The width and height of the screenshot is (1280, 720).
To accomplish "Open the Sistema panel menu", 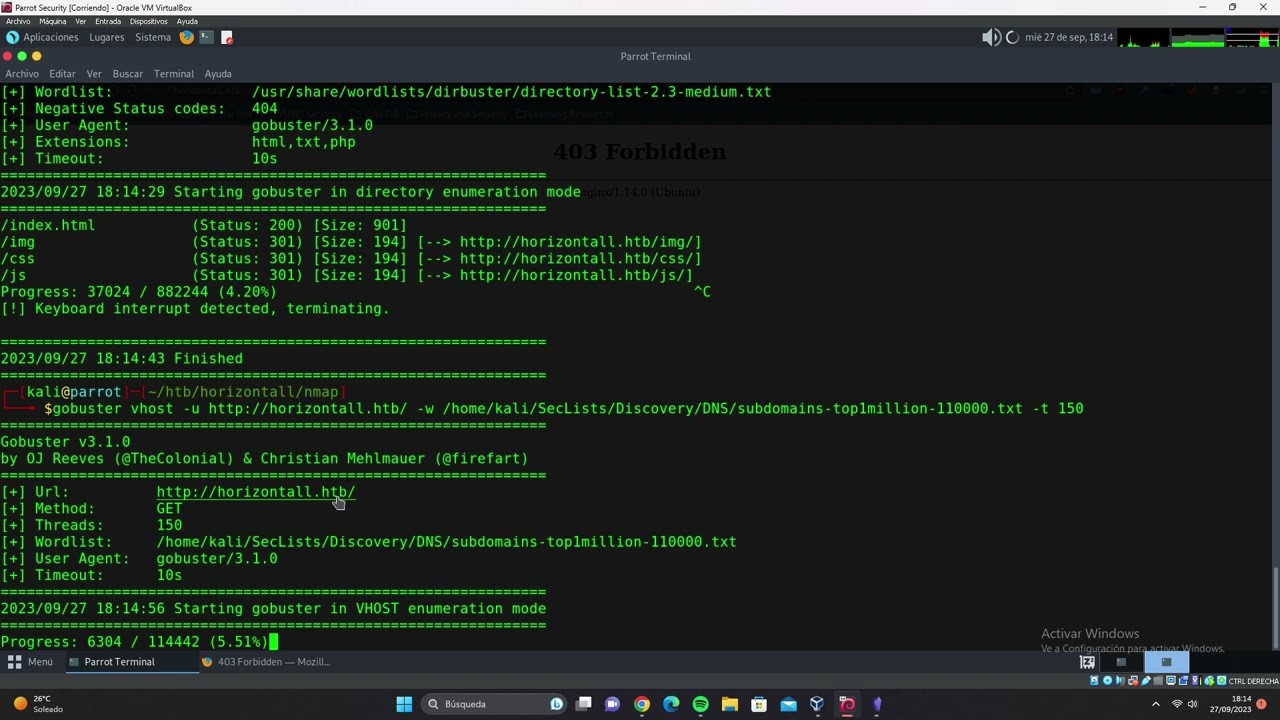I will click(x=153, y=37).
